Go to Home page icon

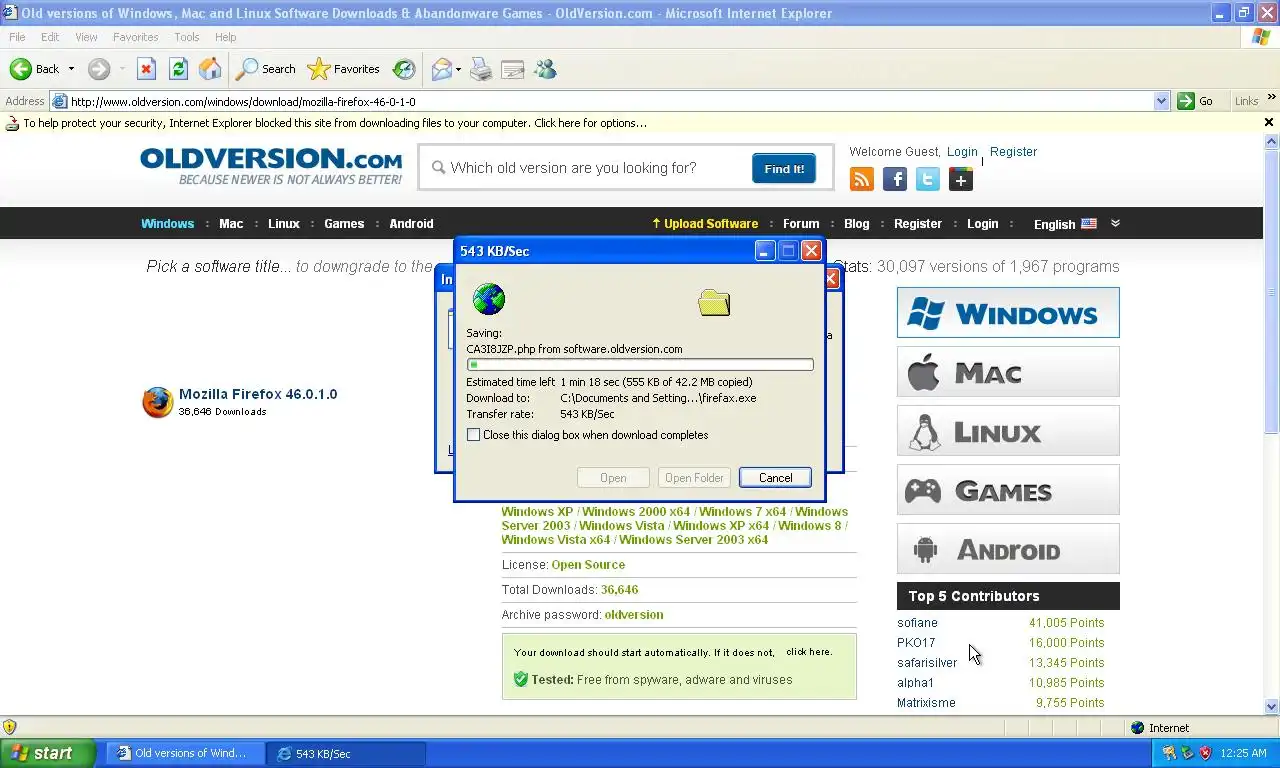pos(210,69)
